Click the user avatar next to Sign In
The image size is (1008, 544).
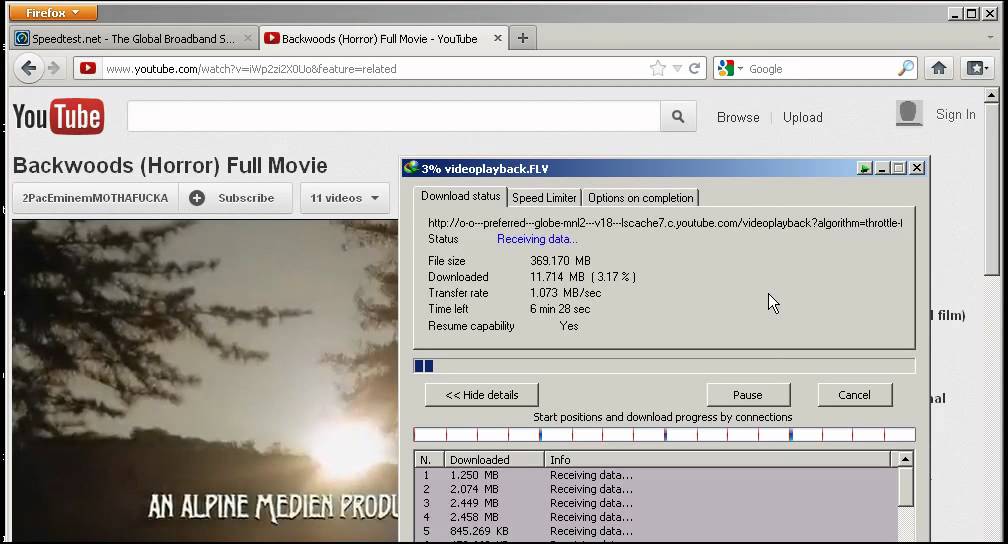coord(909,113)
